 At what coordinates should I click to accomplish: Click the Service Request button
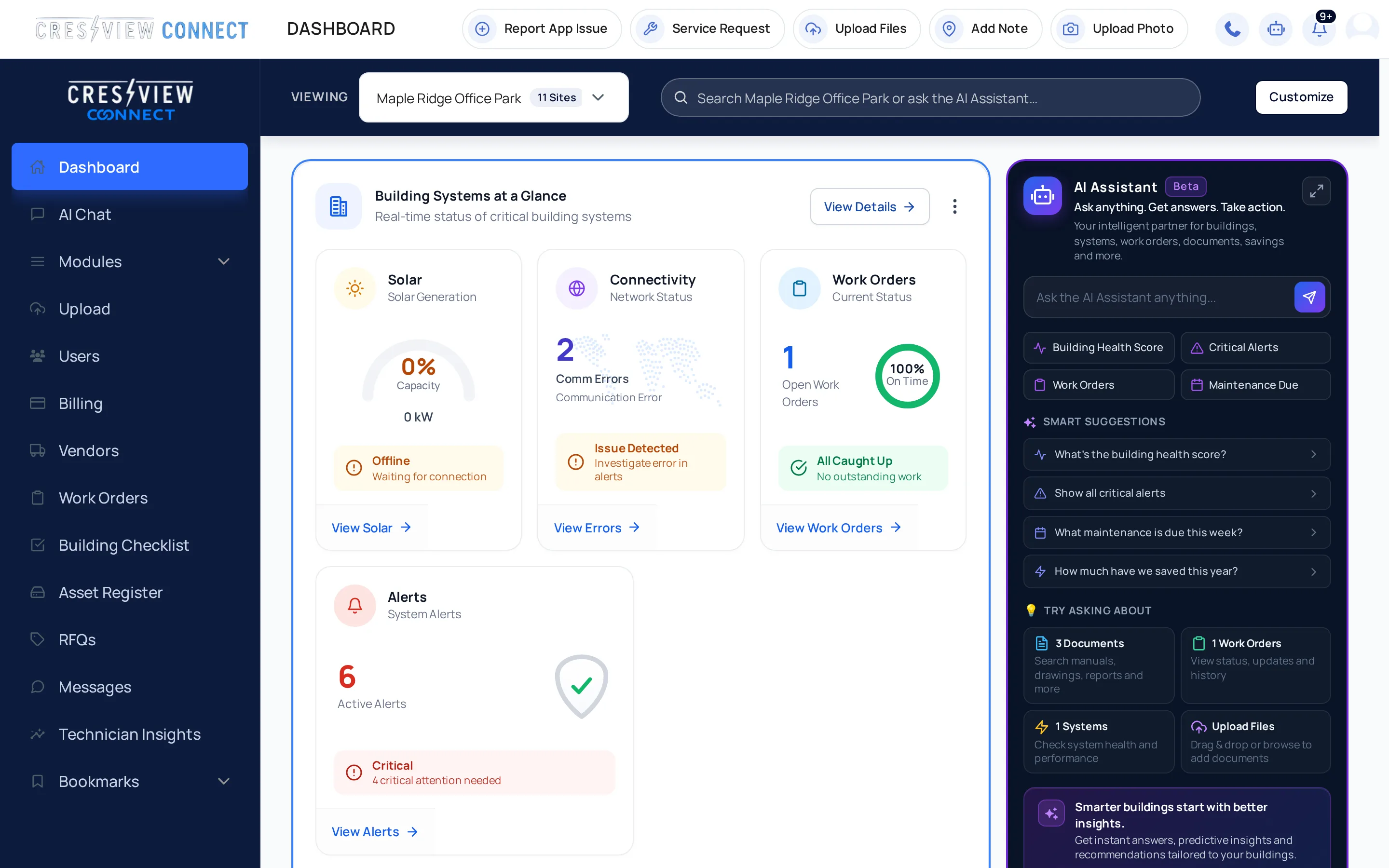(x=707, y=29)
